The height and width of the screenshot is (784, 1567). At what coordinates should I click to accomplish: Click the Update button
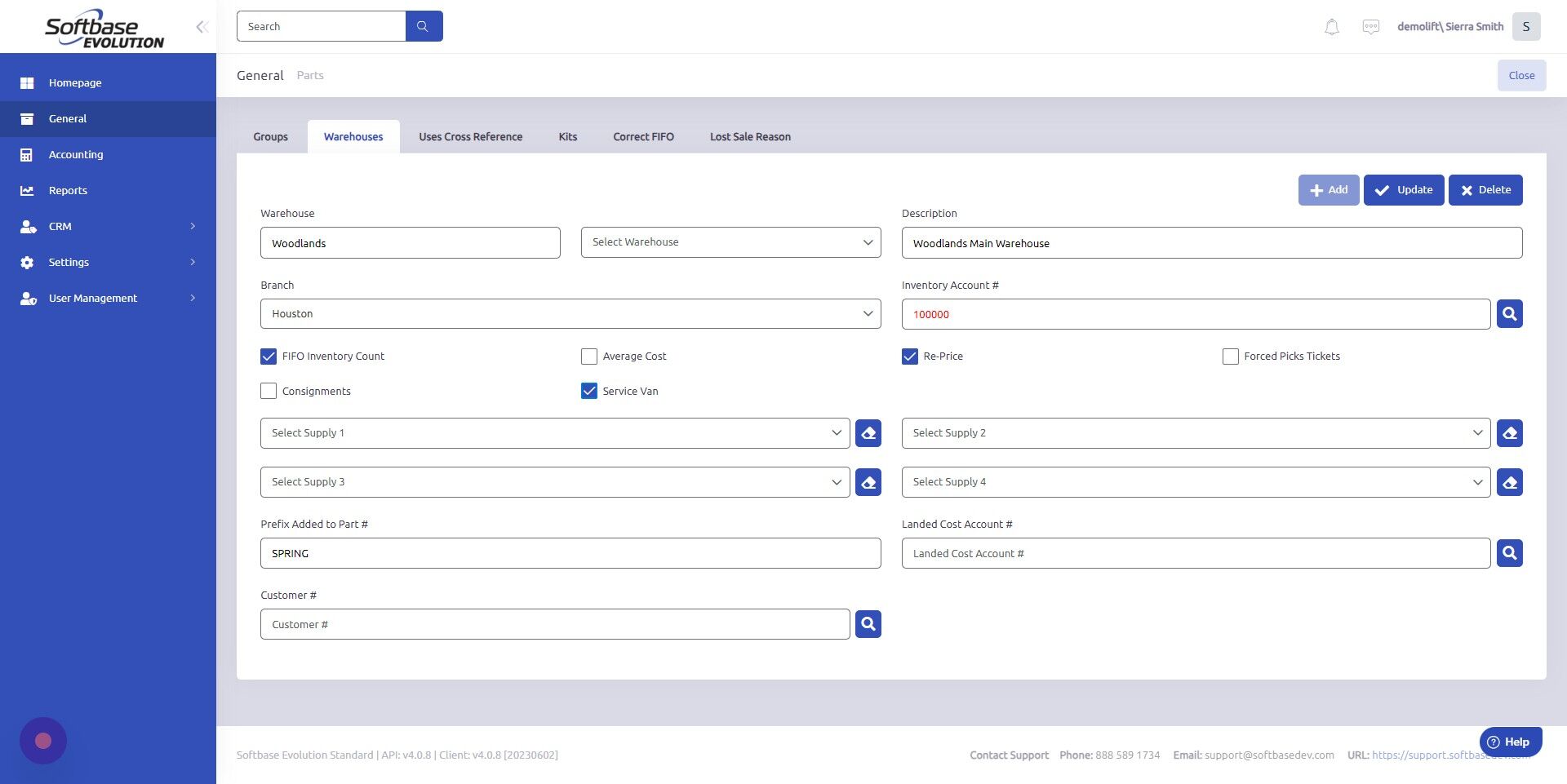pos(1404,189)
